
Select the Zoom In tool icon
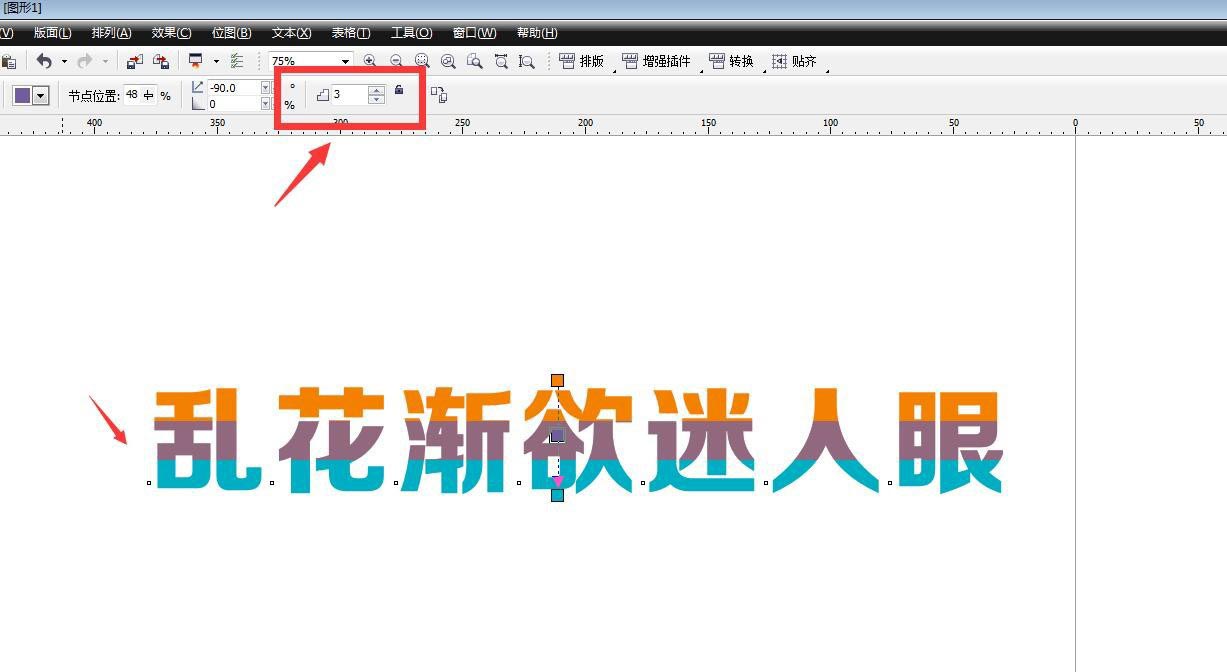(369, 60)
